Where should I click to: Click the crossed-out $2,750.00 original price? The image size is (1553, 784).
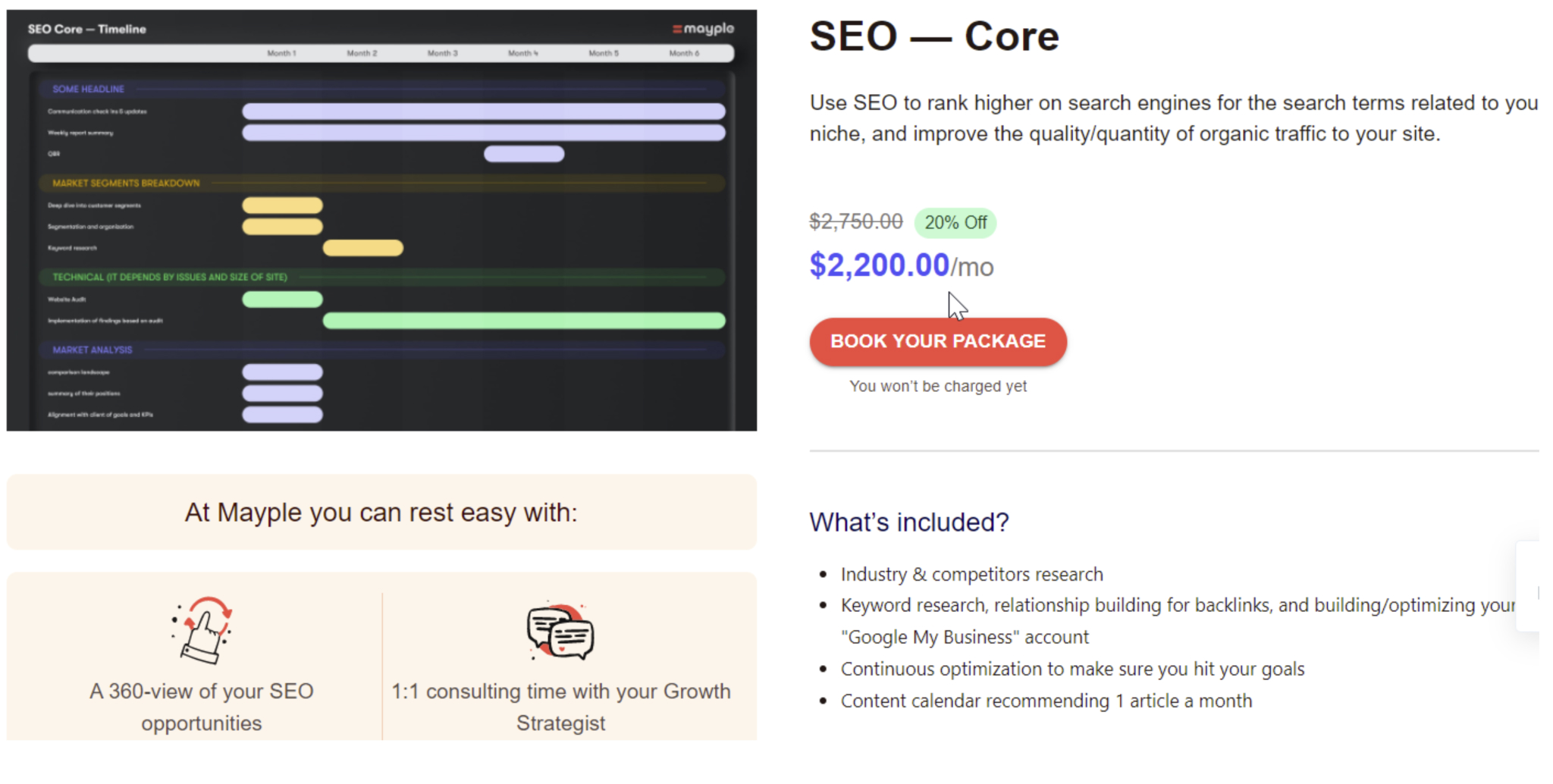click(x=856, y=221)
